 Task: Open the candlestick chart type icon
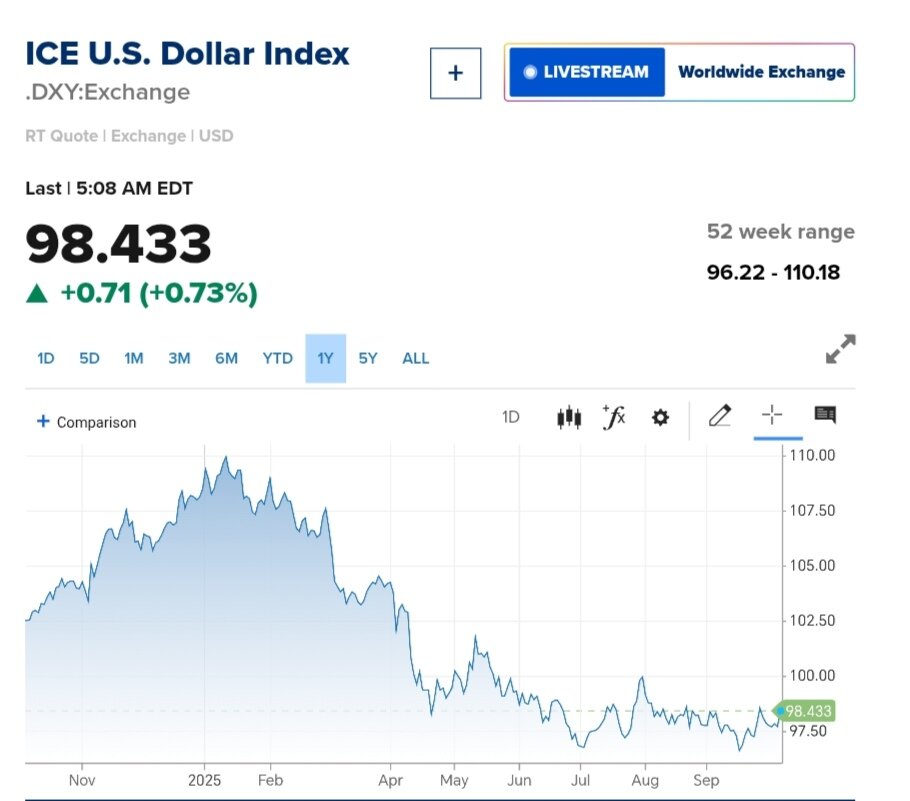click(568, 417)
